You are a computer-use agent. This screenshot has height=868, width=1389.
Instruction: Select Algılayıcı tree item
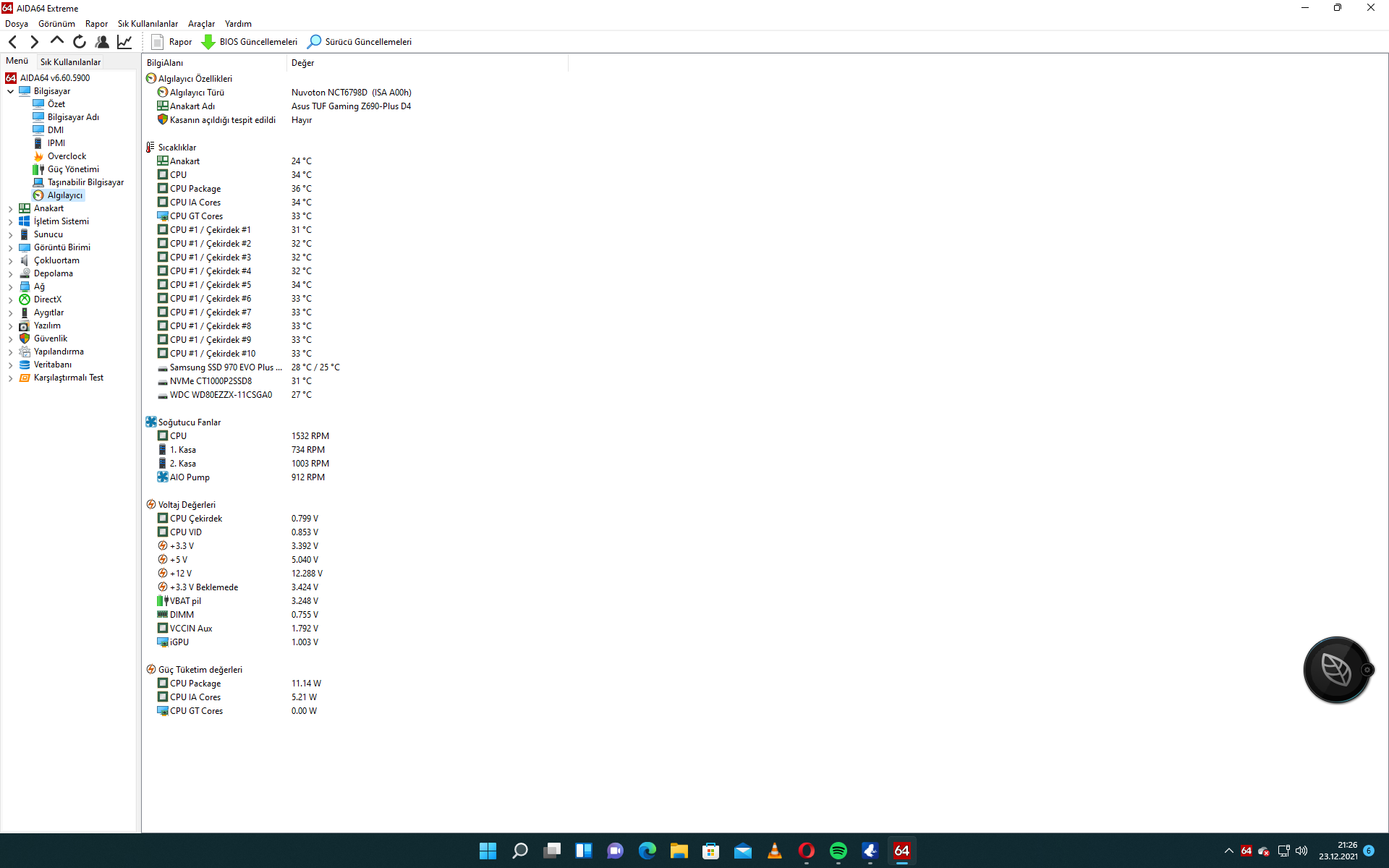(x=64, y=195)
